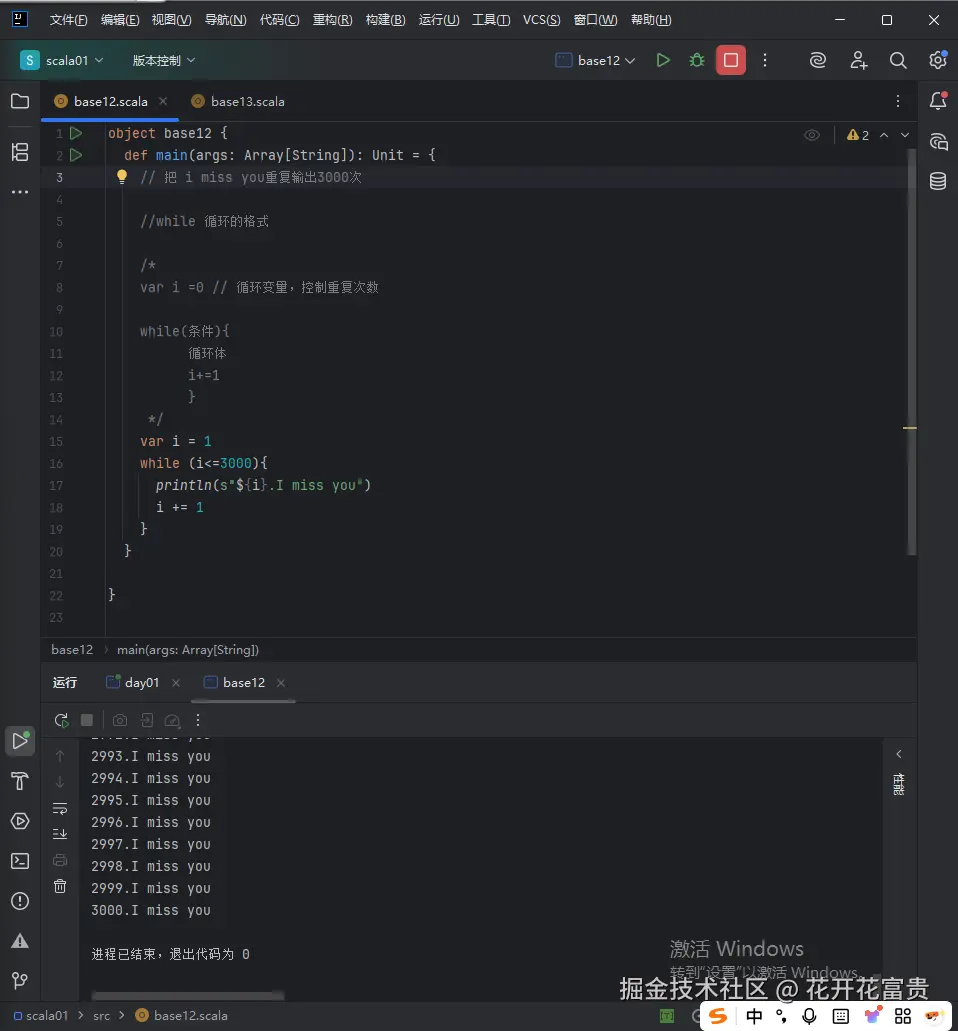Click the yellow light bulb quick-fix

pos(122,176)
